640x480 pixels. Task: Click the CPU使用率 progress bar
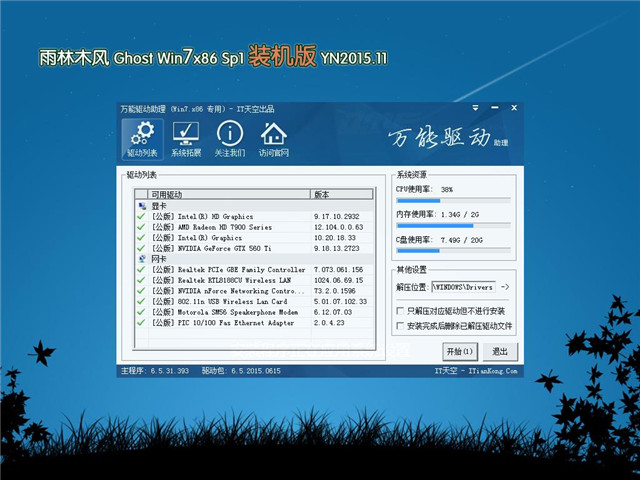(453, 201)
